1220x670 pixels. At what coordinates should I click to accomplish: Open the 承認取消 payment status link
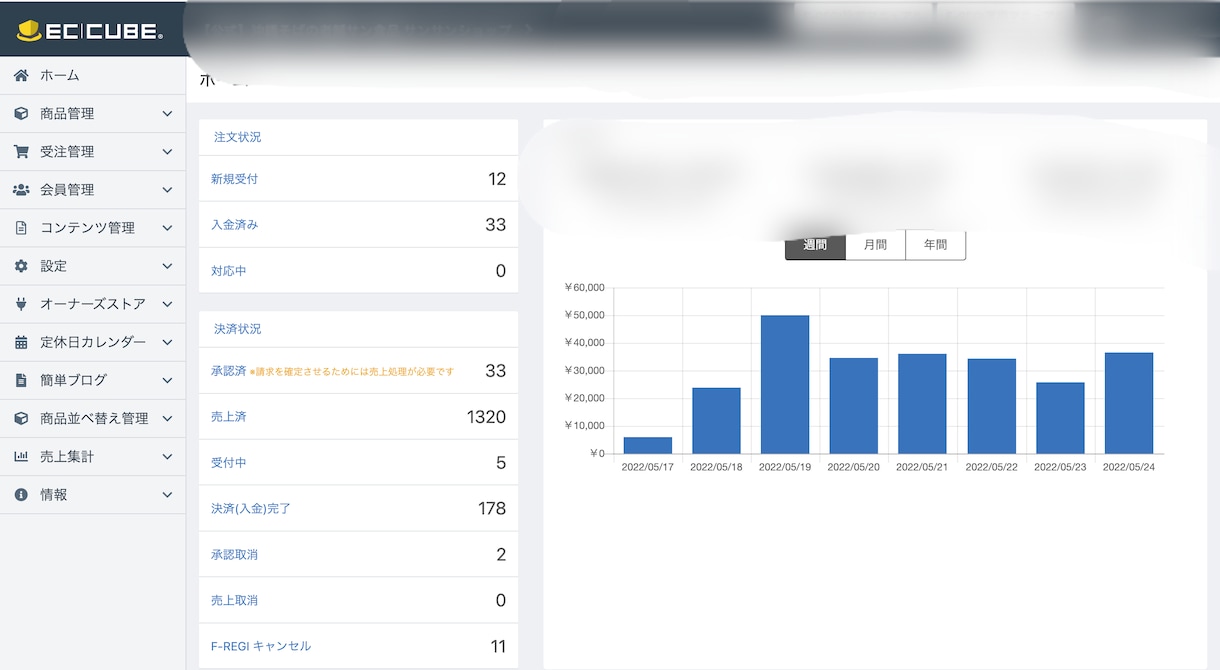pyautogui.click(x=234, y=555)
